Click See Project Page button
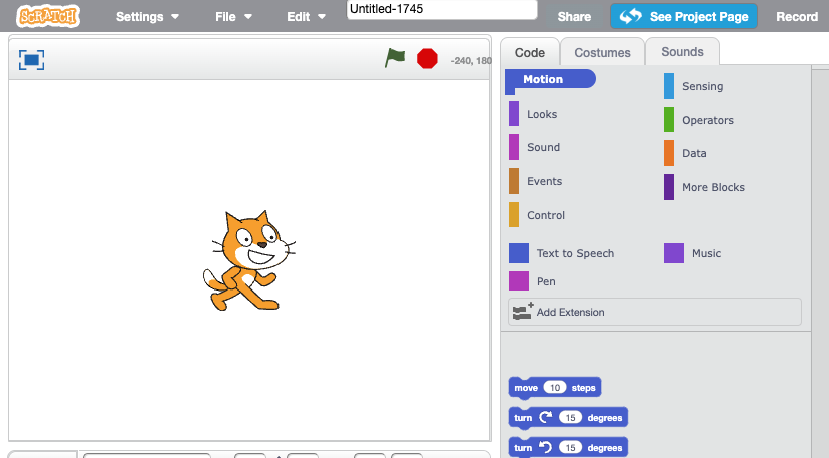Screen dimensions: 829x458 tap(684, 16)
